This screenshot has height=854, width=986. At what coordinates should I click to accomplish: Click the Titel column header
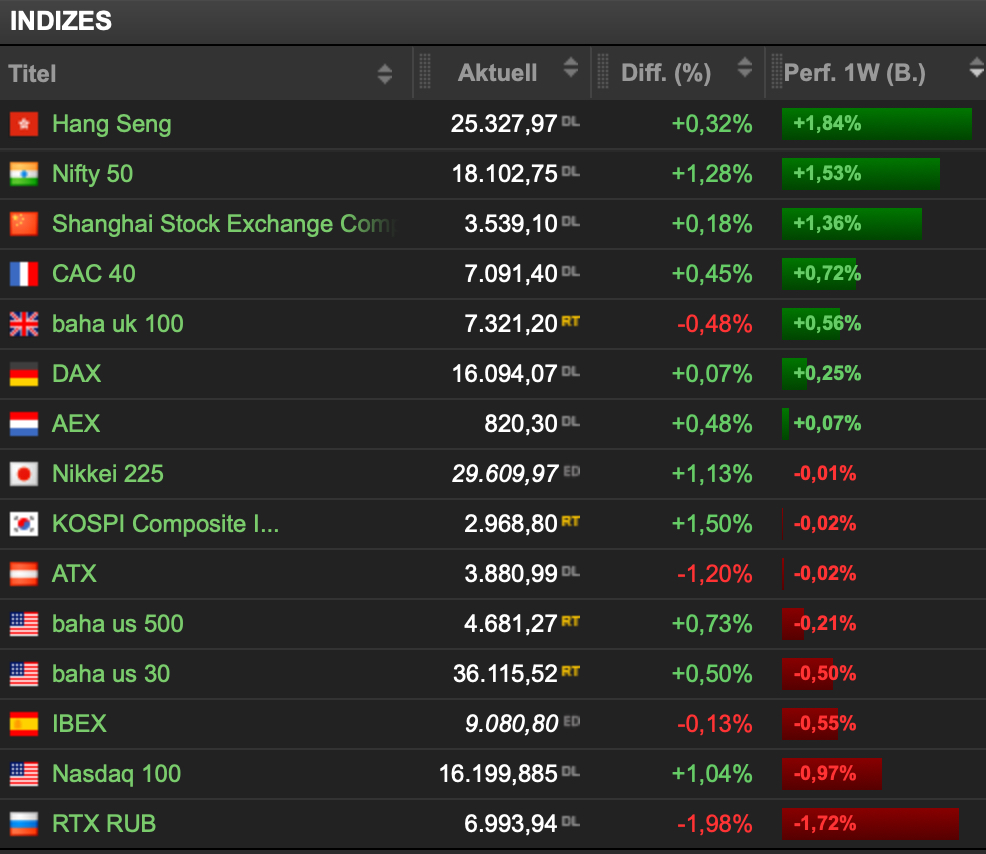tap(33, 74)
